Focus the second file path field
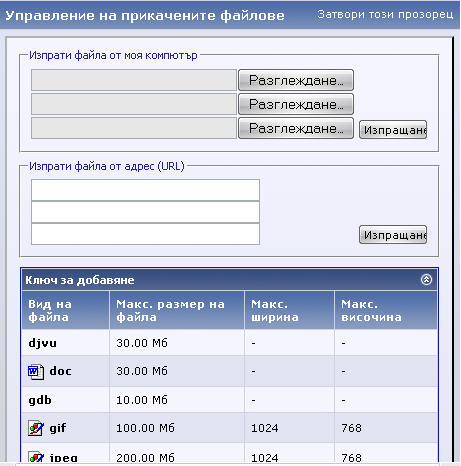Image resolution: width=461 pixels, height=466 pixels. [134, 104]
